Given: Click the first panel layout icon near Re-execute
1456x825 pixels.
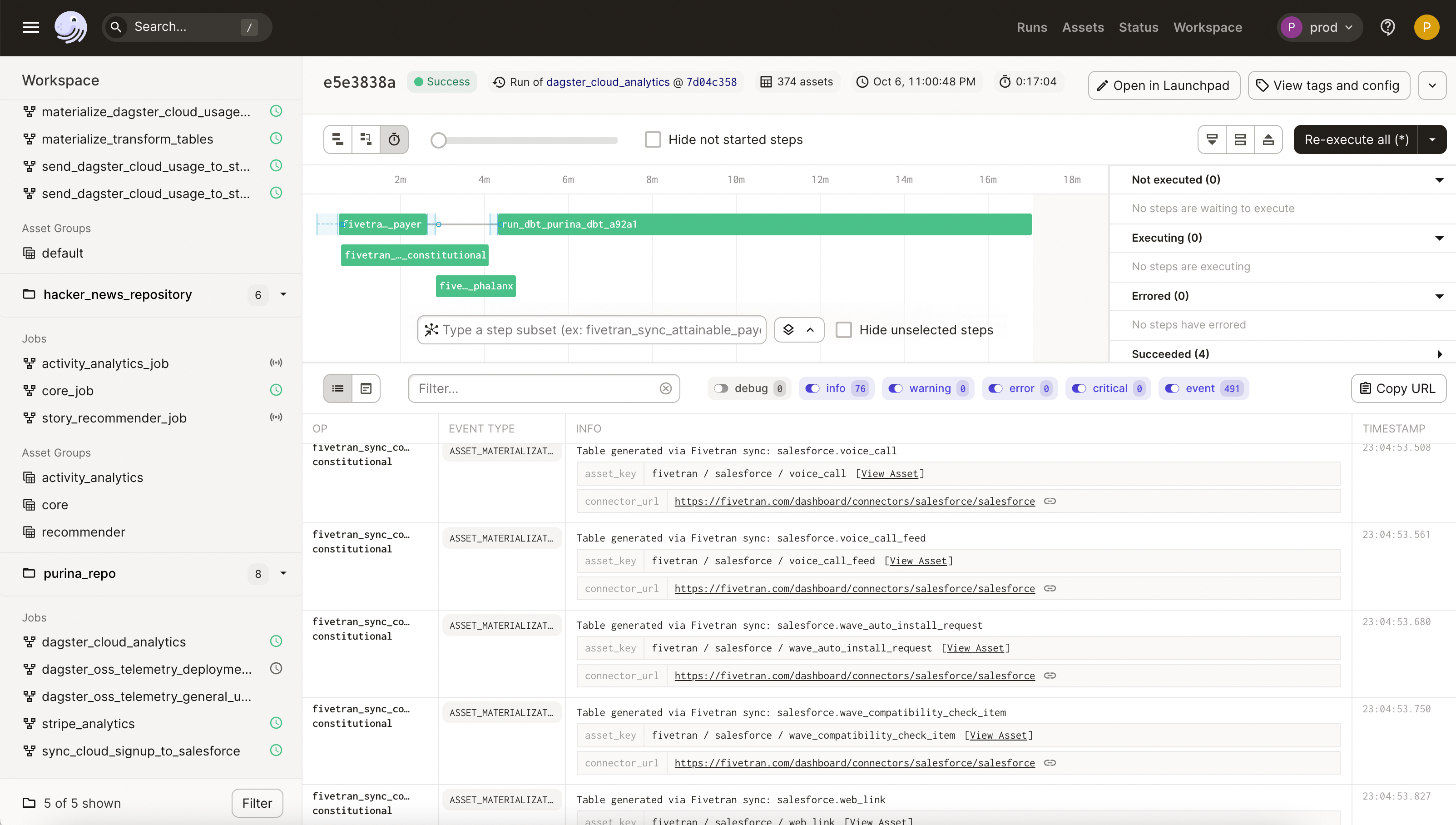Looking at the screenshot, I should coord(1212,139).
